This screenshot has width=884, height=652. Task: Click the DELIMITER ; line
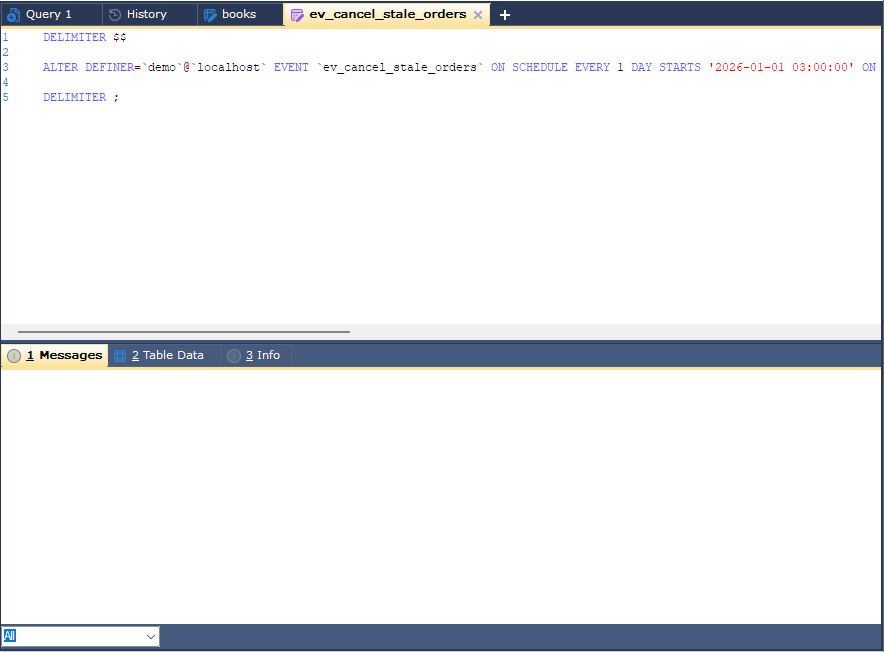coord(81,97)
